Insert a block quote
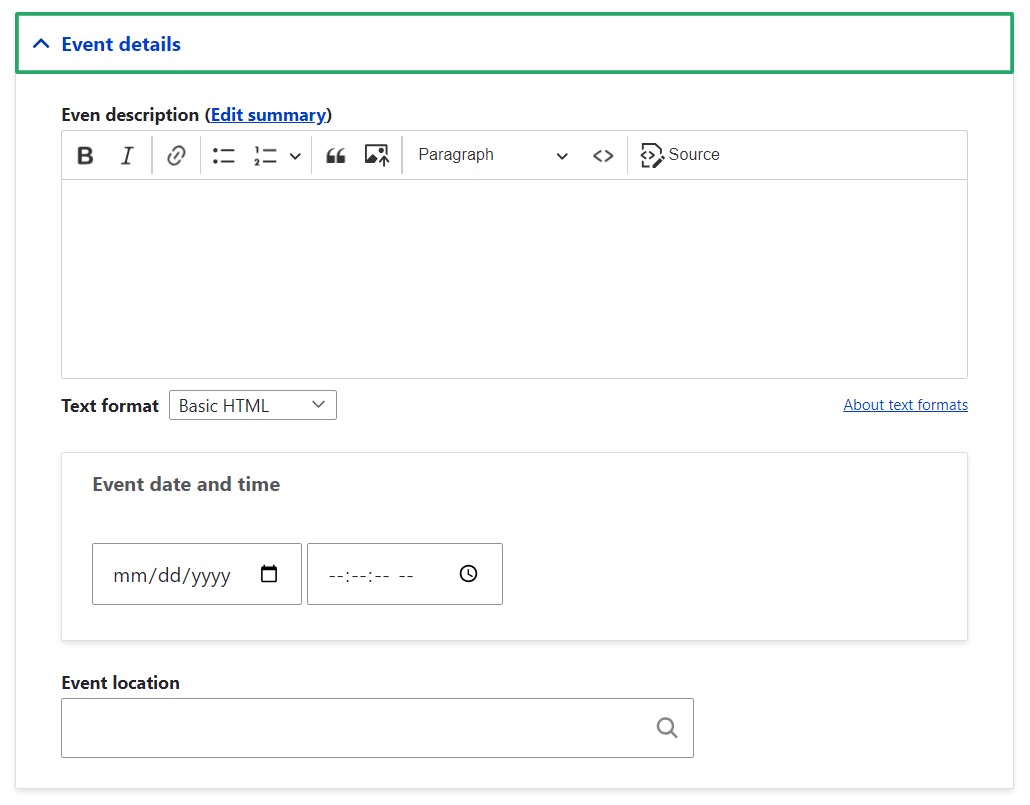 (x=335, y=155)
